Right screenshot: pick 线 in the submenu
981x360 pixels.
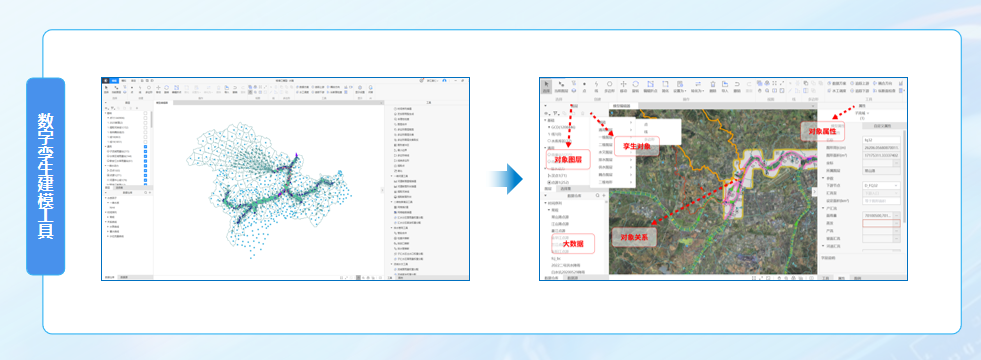(x=646, y=131)
